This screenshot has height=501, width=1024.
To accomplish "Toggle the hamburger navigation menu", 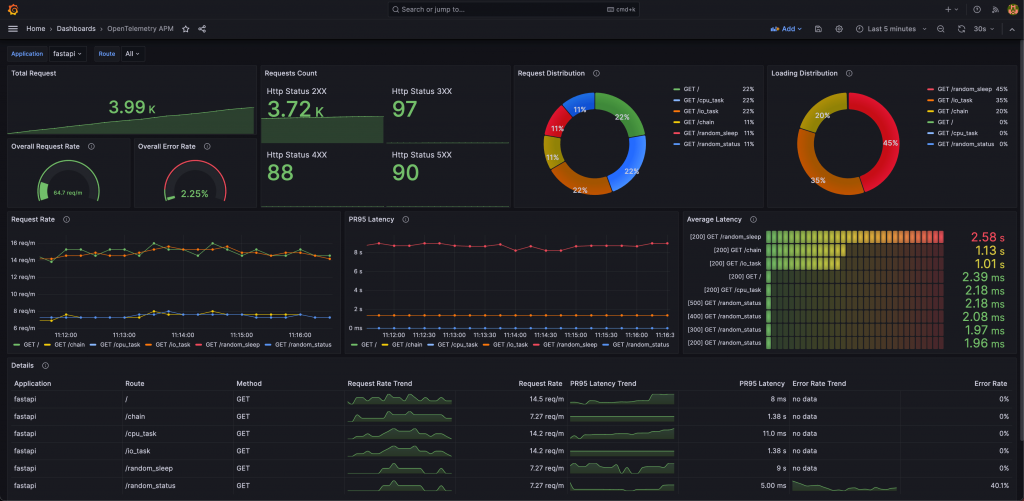I will click(x=13, y=29).
